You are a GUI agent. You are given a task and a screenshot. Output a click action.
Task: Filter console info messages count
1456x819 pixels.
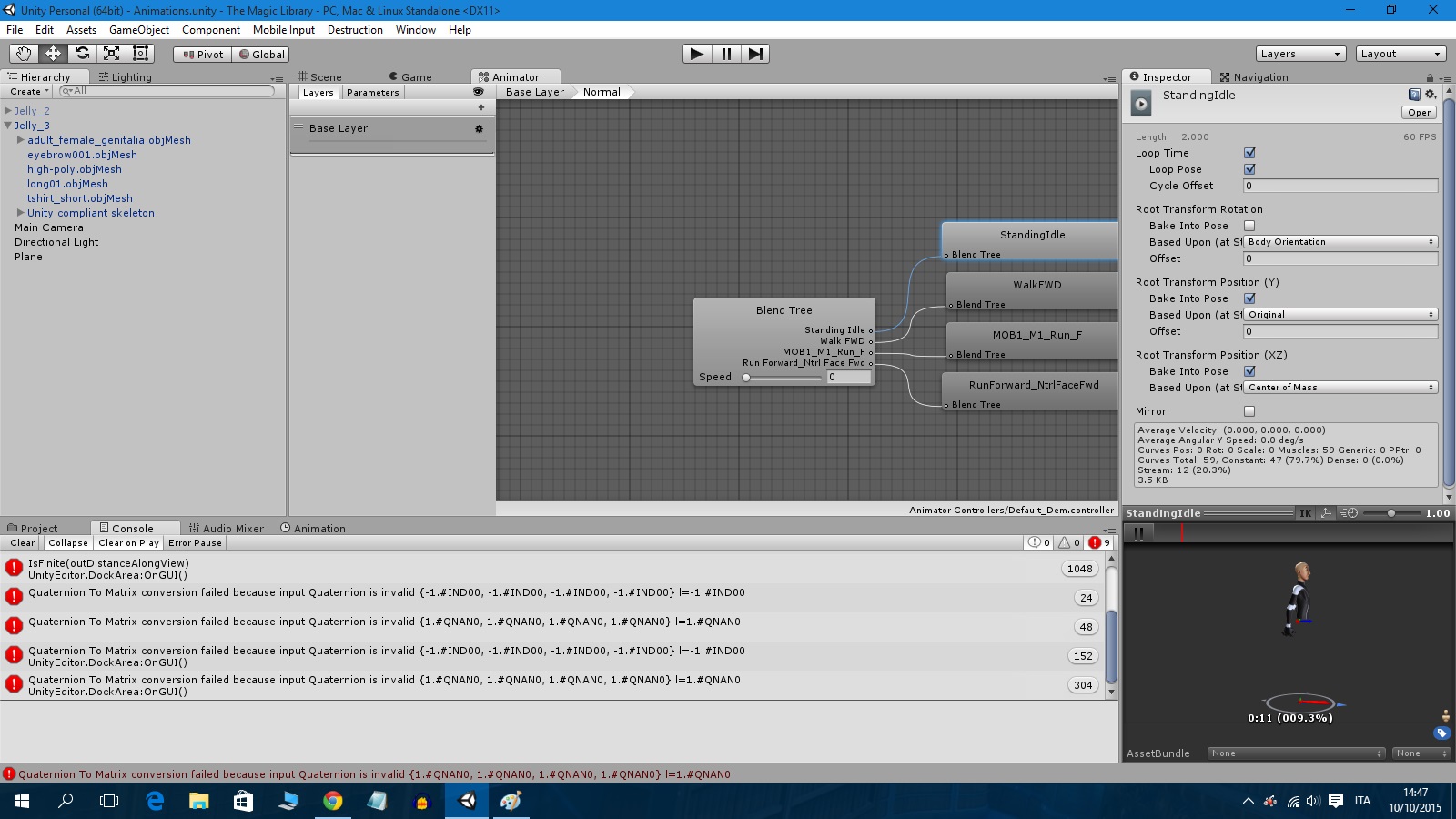(1039, 542)
